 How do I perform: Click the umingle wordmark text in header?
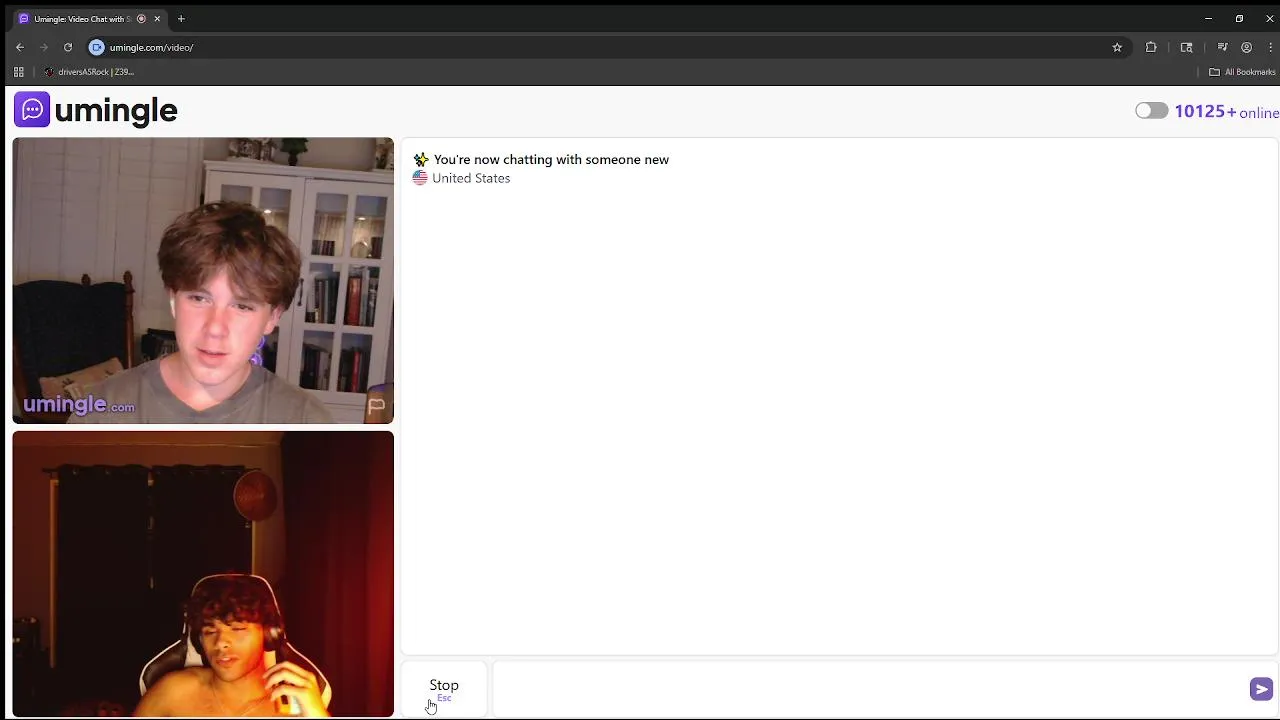pos(116,111)
